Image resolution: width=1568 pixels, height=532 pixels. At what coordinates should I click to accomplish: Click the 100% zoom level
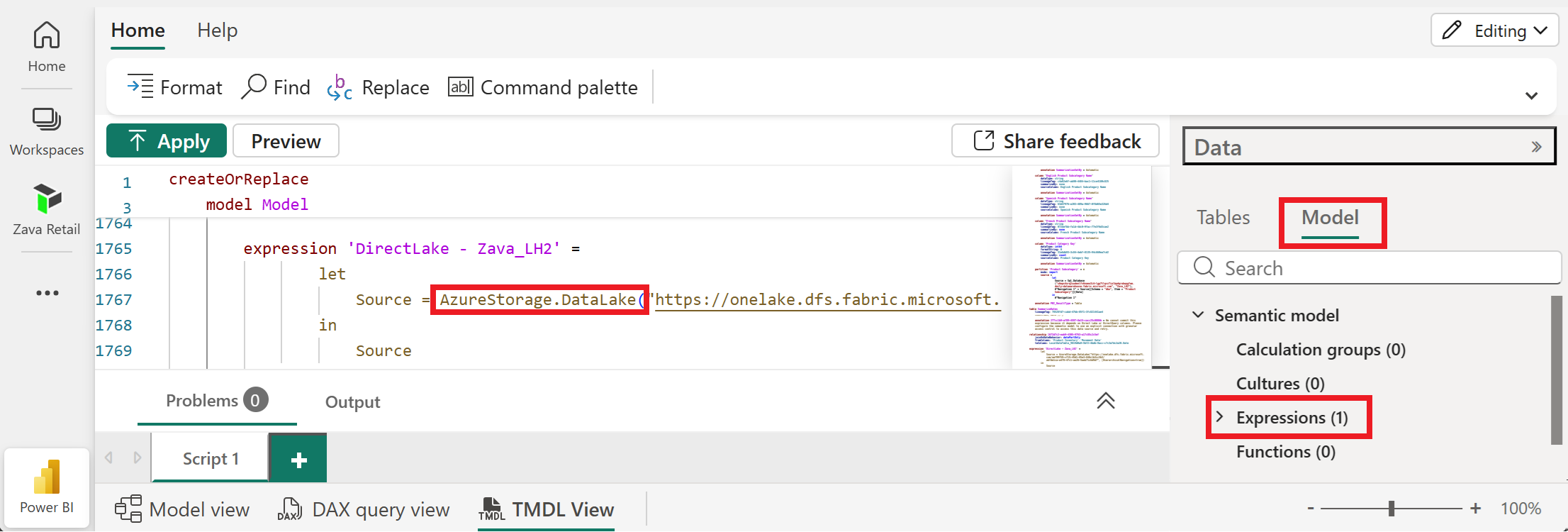coord(1521,509)
